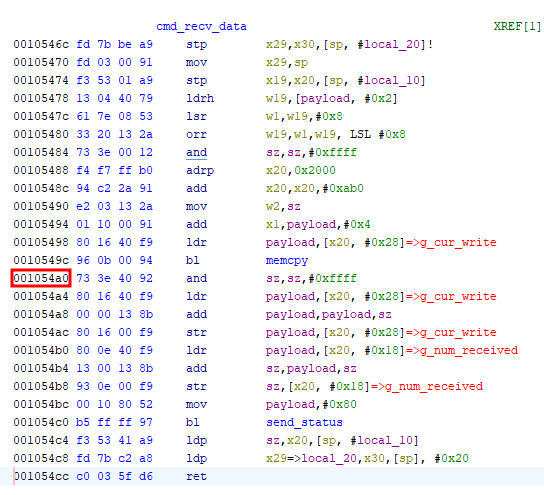Select operand w1,w19,#0x8
This screenshot has height=495, width=544.
coord(304,116)
